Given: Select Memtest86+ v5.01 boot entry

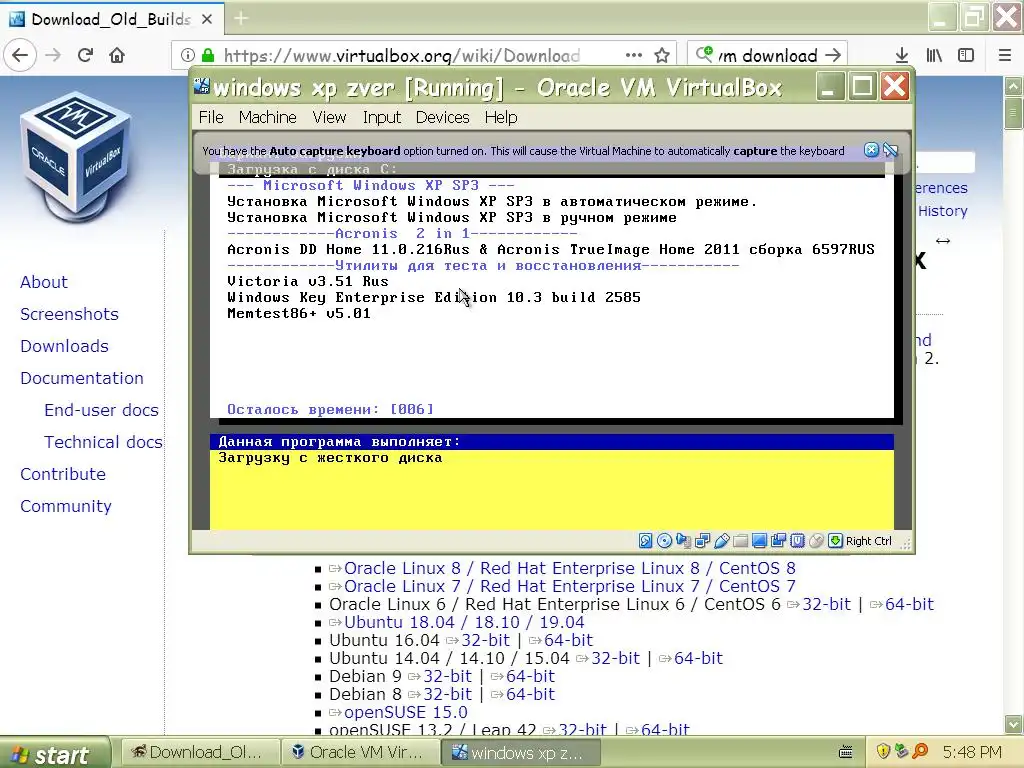Looking at the screenshot, I should point(298,313).
